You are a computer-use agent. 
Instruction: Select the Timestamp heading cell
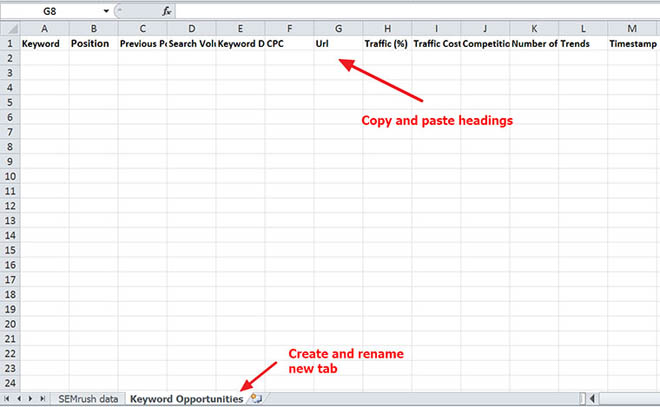click(x=632, y=44)
